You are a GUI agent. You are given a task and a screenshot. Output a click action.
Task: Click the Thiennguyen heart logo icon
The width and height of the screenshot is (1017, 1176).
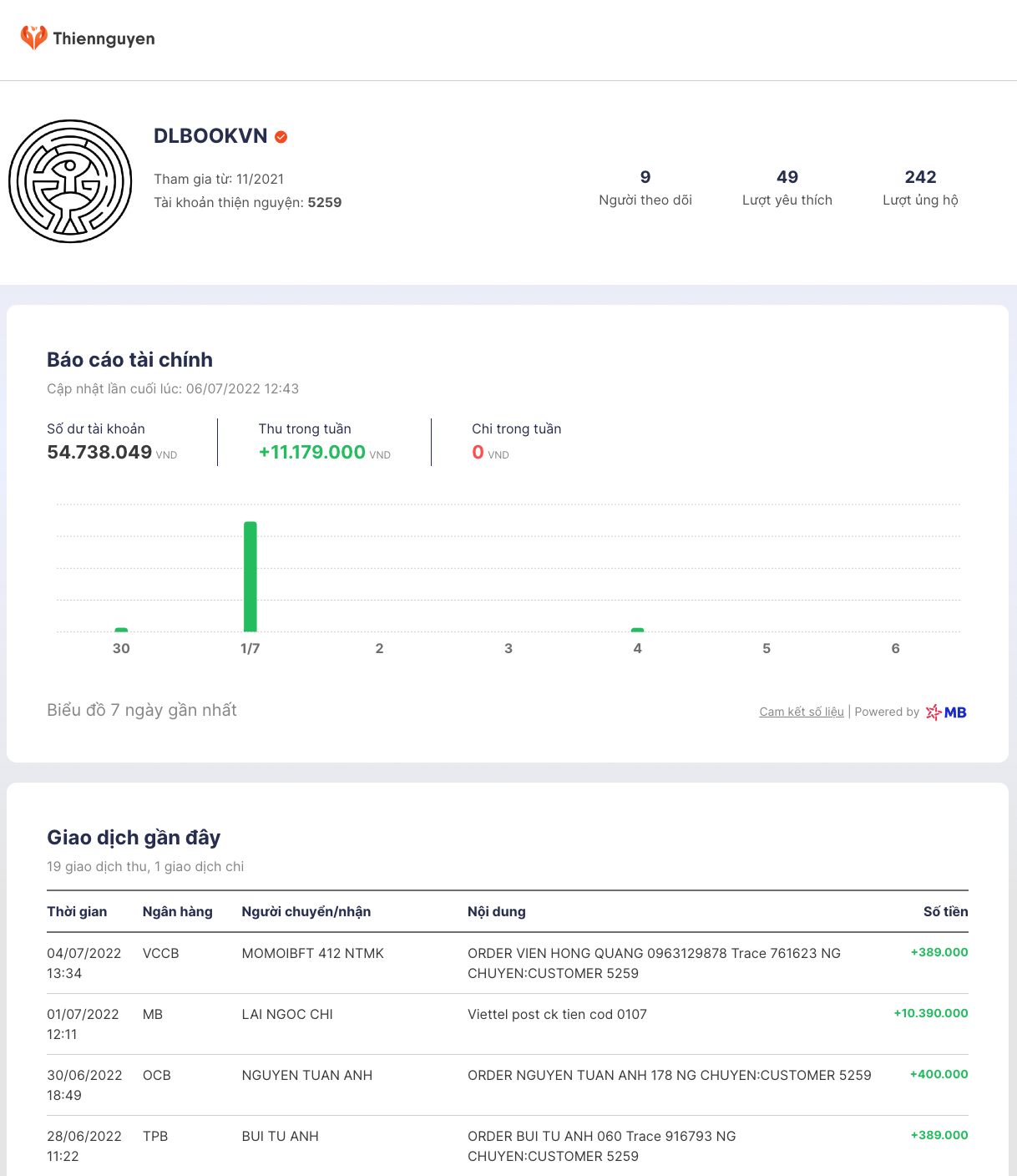[x=33, y=38]
